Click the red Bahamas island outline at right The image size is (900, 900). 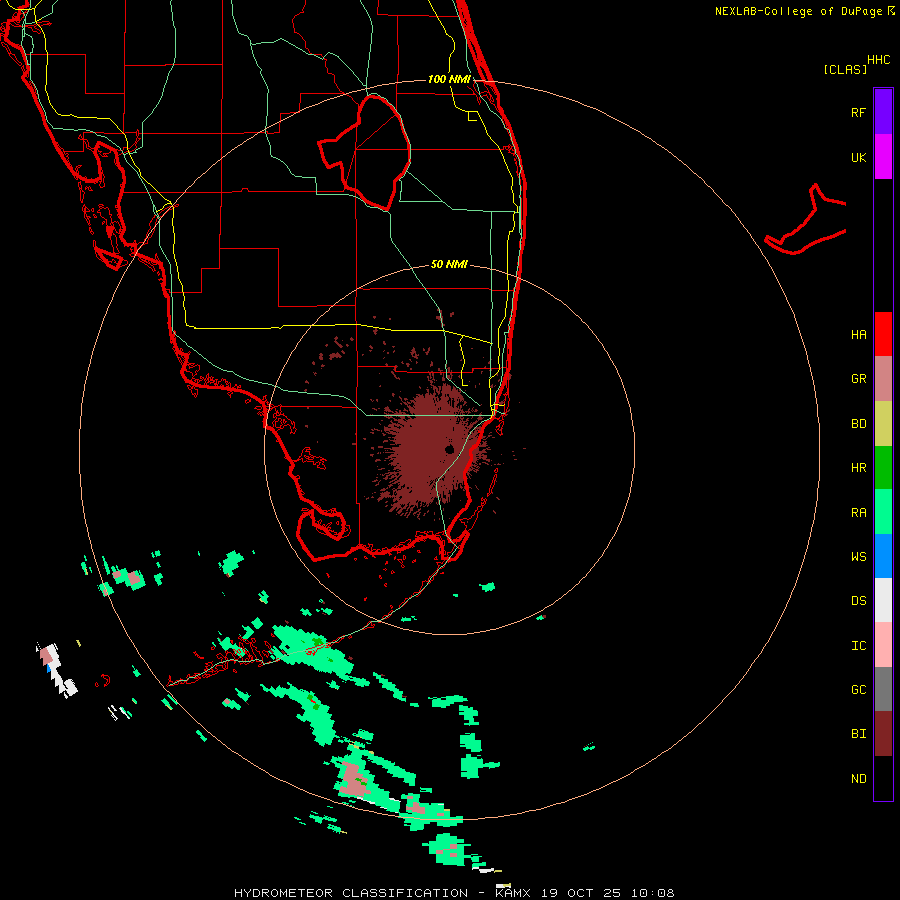pos(806,221)
